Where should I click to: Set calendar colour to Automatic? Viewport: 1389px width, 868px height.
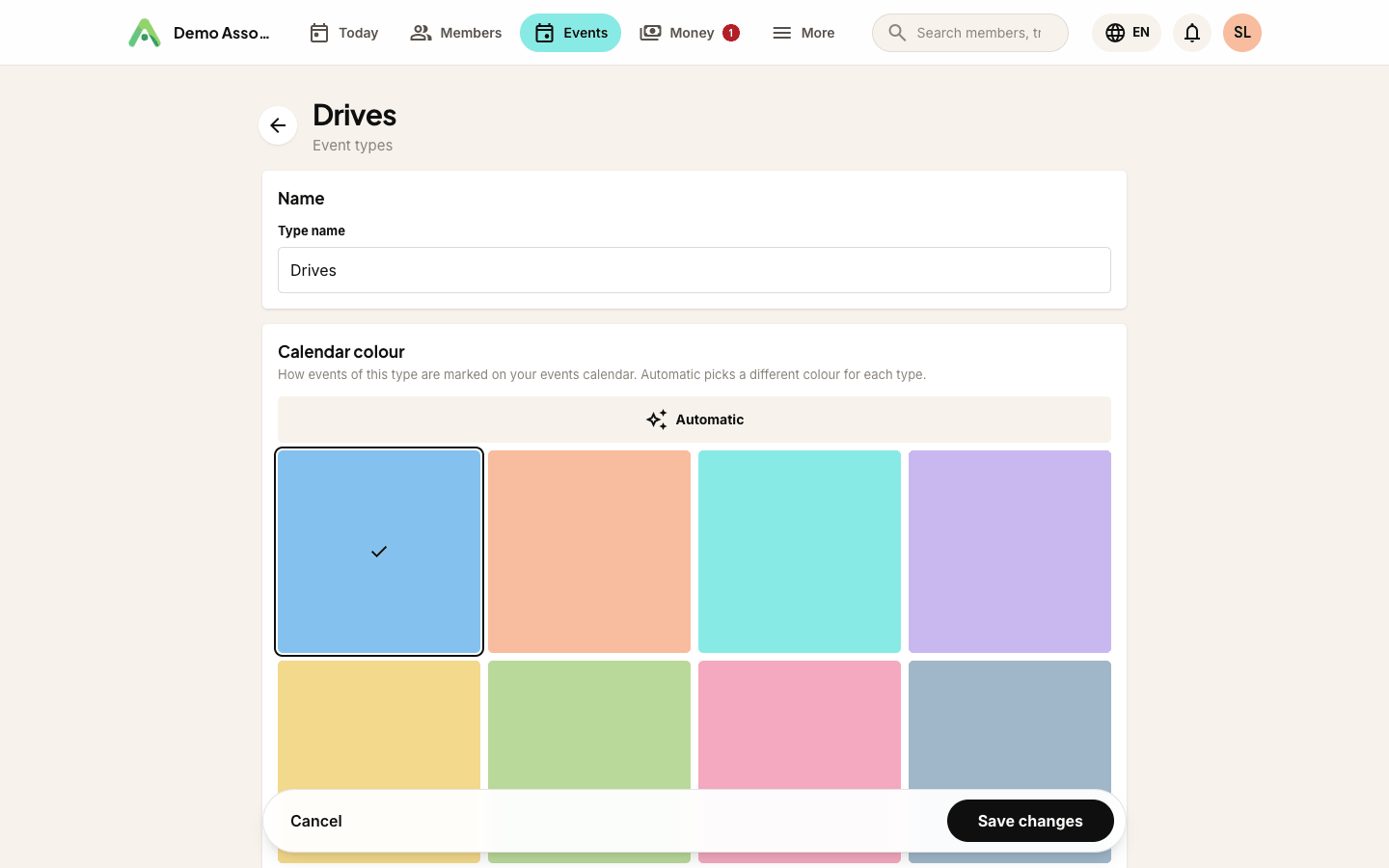click(694, 420)
